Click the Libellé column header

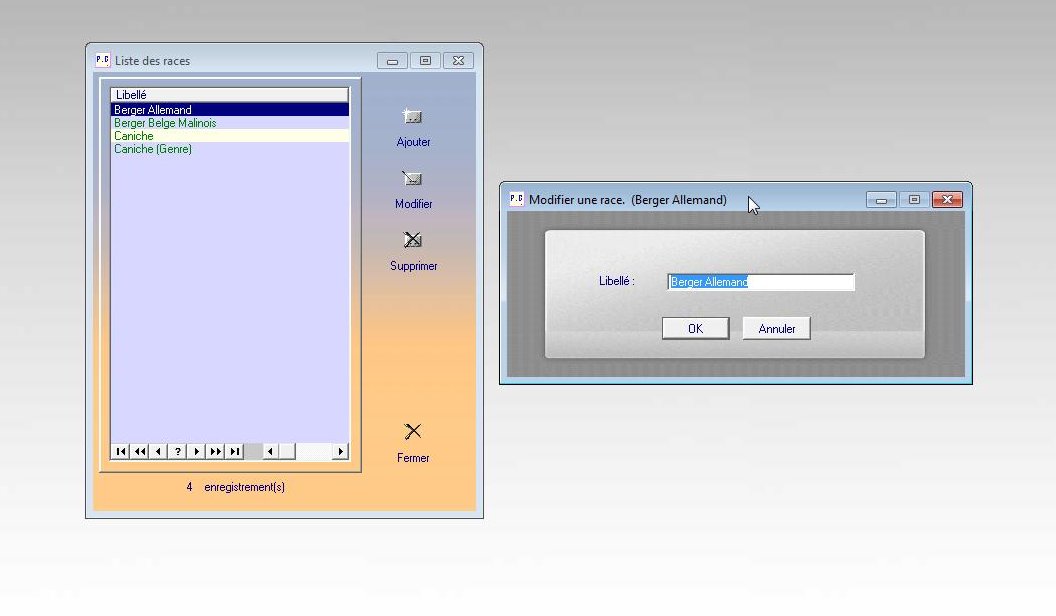point(229,95)
